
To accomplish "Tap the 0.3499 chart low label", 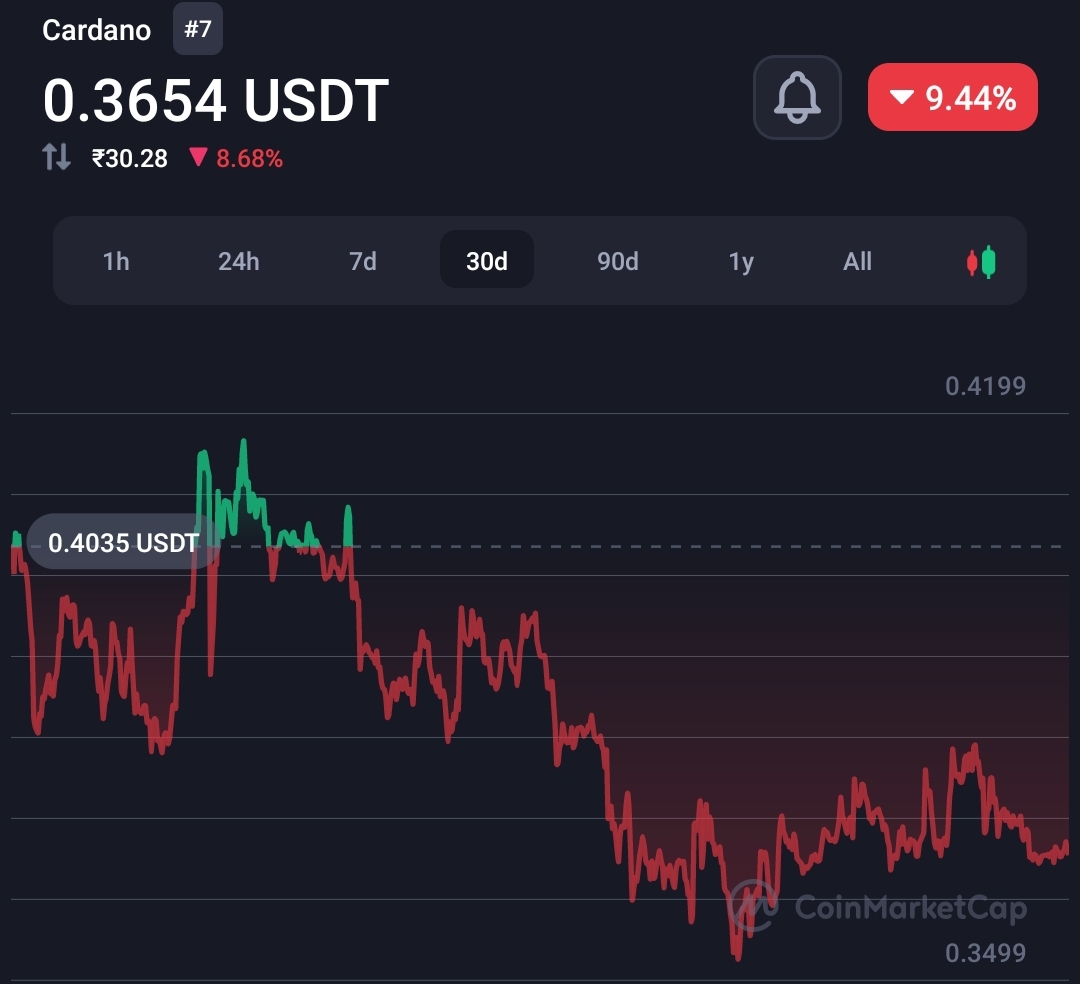I will pyautogui.click(x=985, y=953).
